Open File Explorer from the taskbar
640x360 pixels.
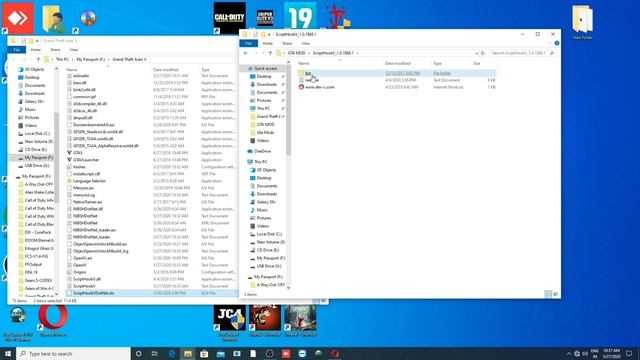[x=188, y=353]
